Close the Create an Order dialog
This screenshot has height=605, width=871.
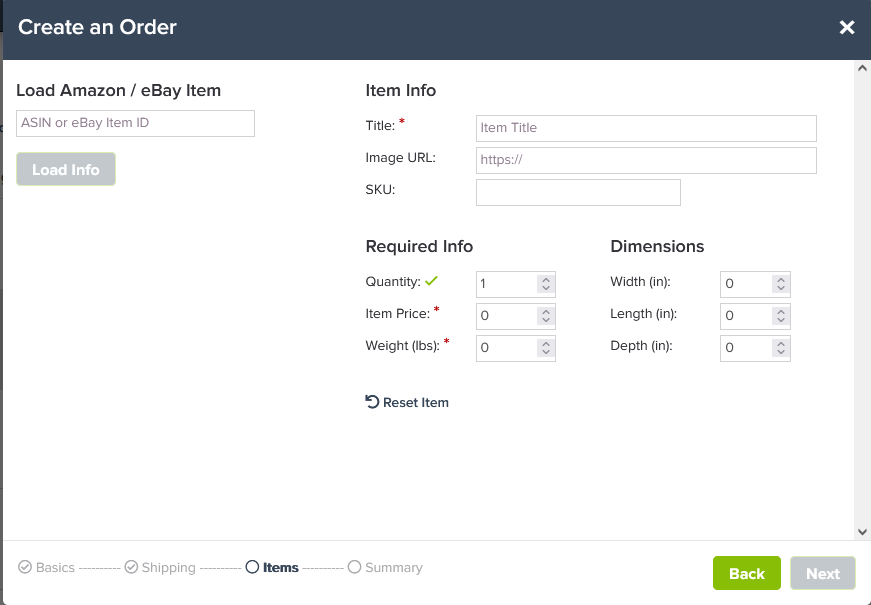[847, 27]
